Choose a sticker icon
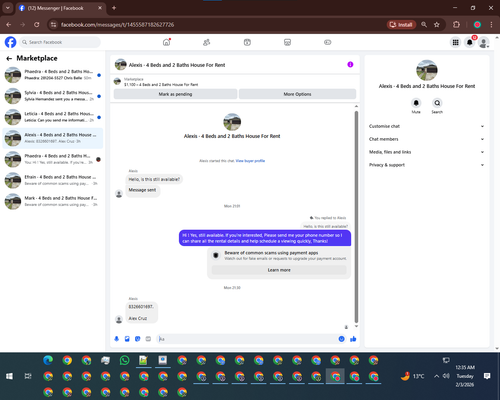The width and height of the screenshot is (500, 400). coord(138,339)
